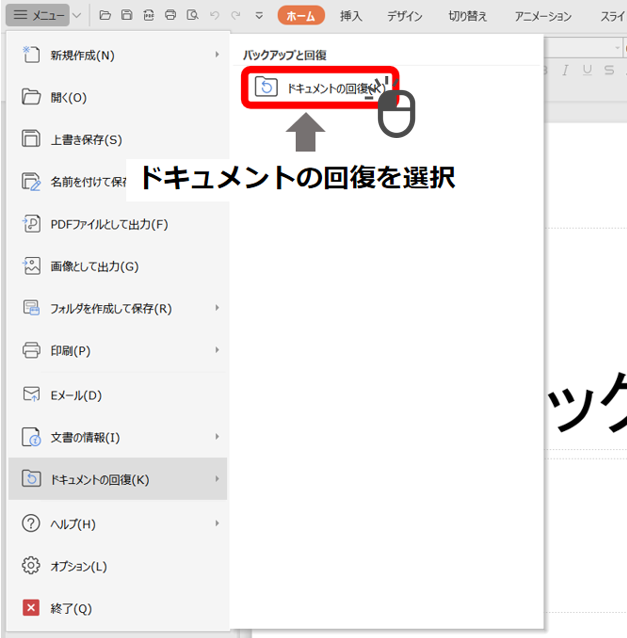This screenshot has height=638, width=627.
Task: Select 新規作成(N) menu entry
Action: (118, 55)
